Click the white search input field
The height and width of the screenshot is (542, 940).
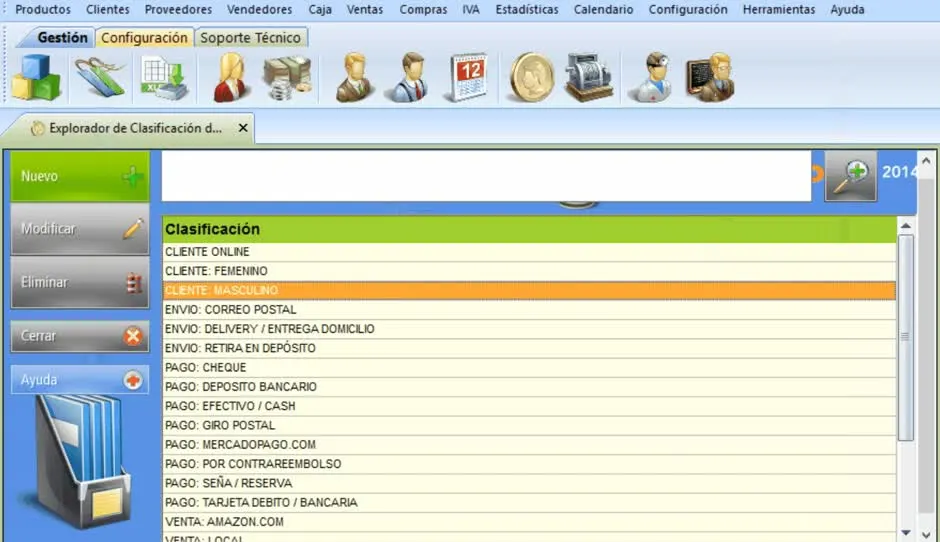pos(486,176)
